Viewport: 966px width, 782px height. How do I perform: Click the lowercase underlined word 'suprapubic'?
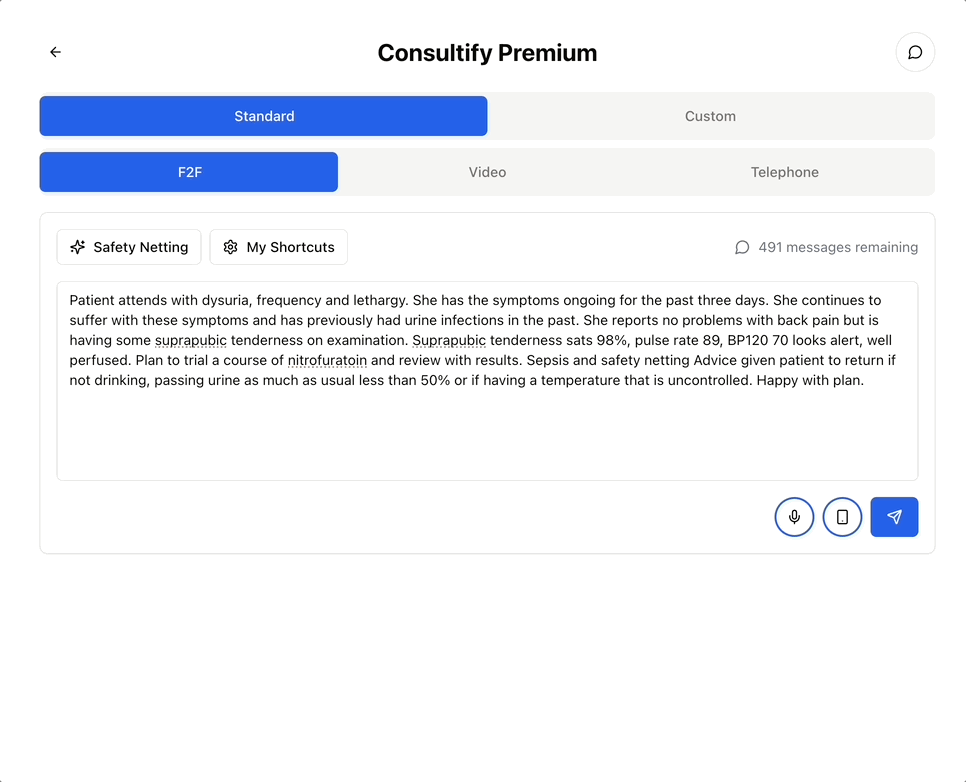click(x=190, y=340)
